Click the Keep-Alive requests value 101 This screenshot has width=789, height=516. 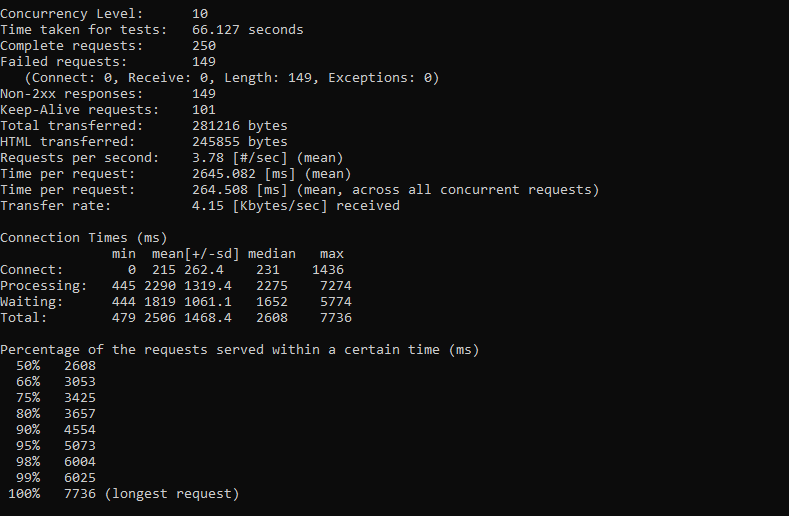point(204,110)
